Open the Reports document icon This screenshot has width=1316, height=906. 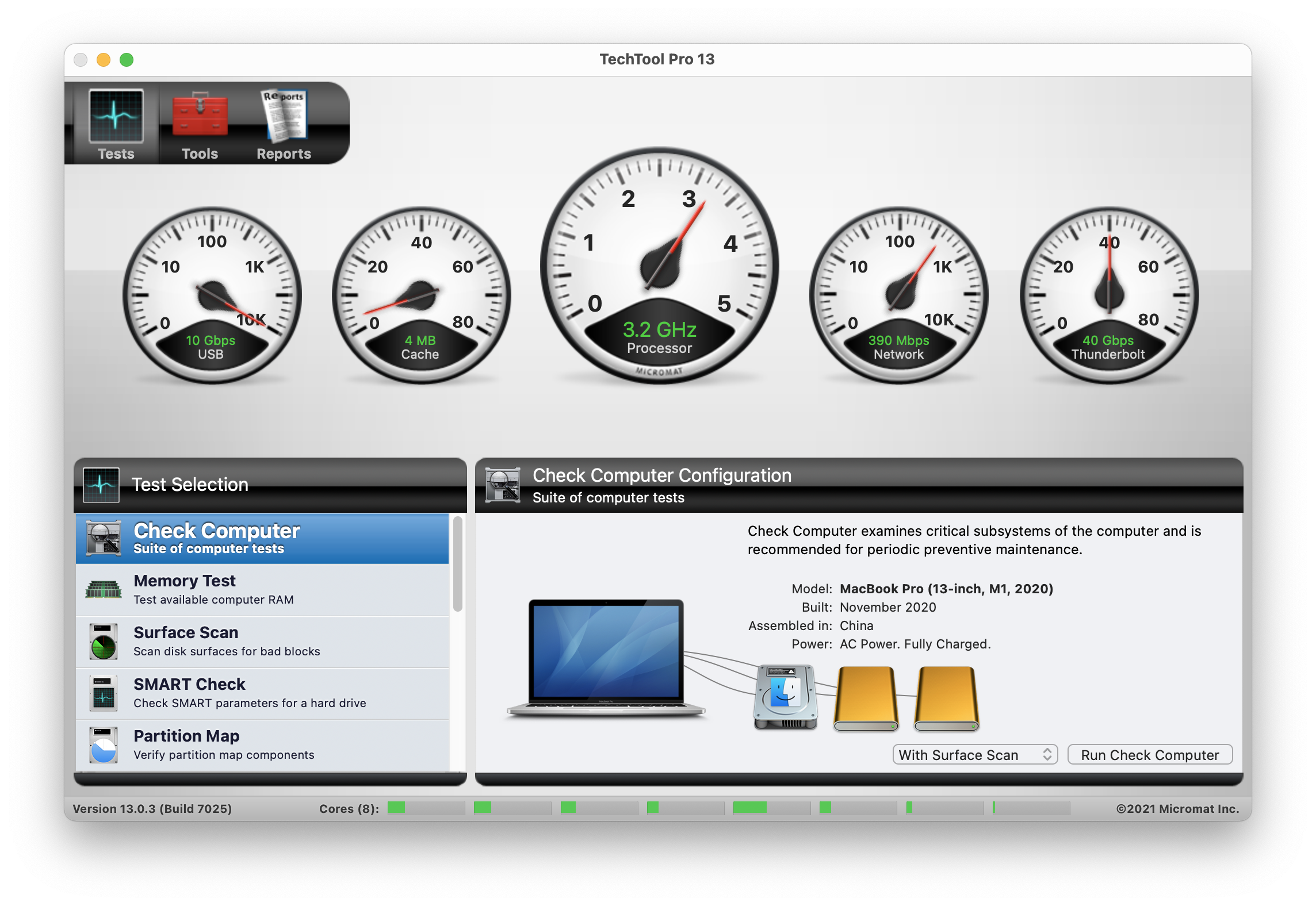coord(284,116)
